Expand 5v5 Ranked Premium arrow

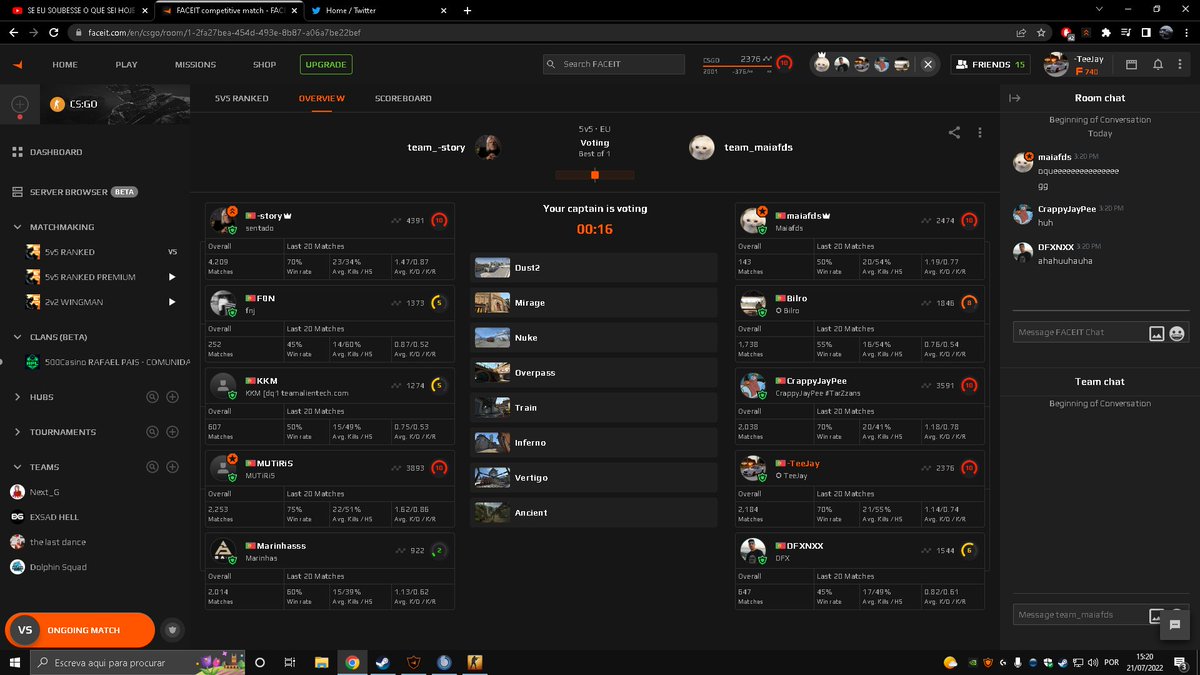(x=172, y=277)
